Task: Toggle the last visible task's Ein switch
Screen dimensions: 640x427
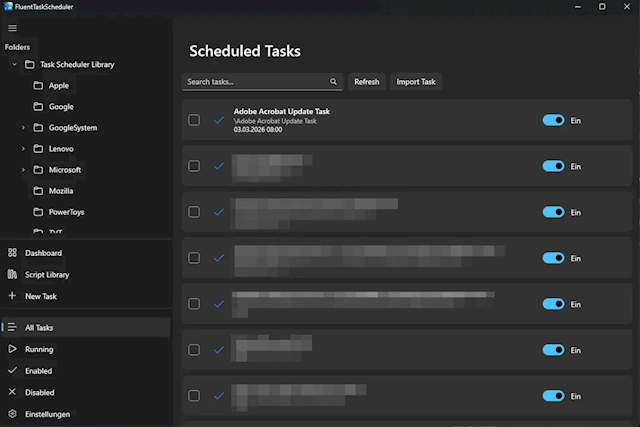Action: (553, 396)
